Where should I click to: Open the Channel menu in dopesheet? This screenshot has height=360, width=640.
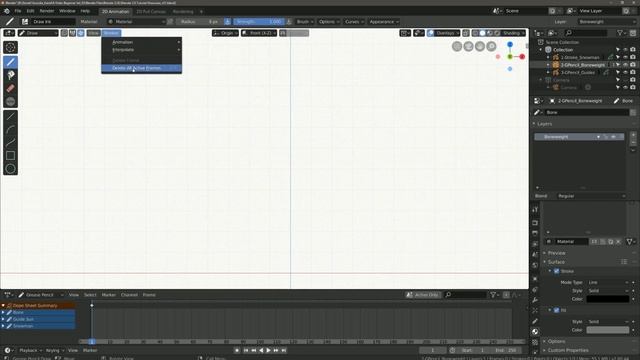[129, 295]
